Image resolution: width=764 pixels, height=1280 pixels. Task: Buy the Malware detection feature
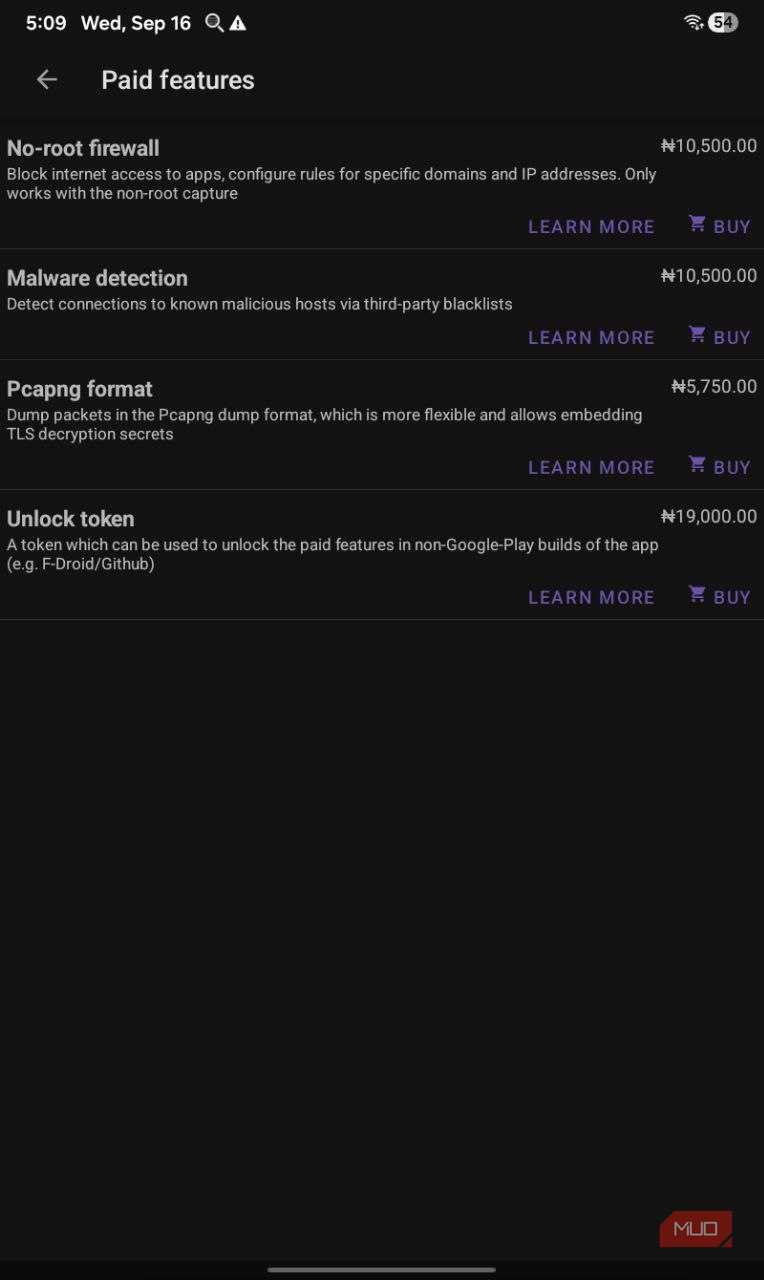click(719, 338)
